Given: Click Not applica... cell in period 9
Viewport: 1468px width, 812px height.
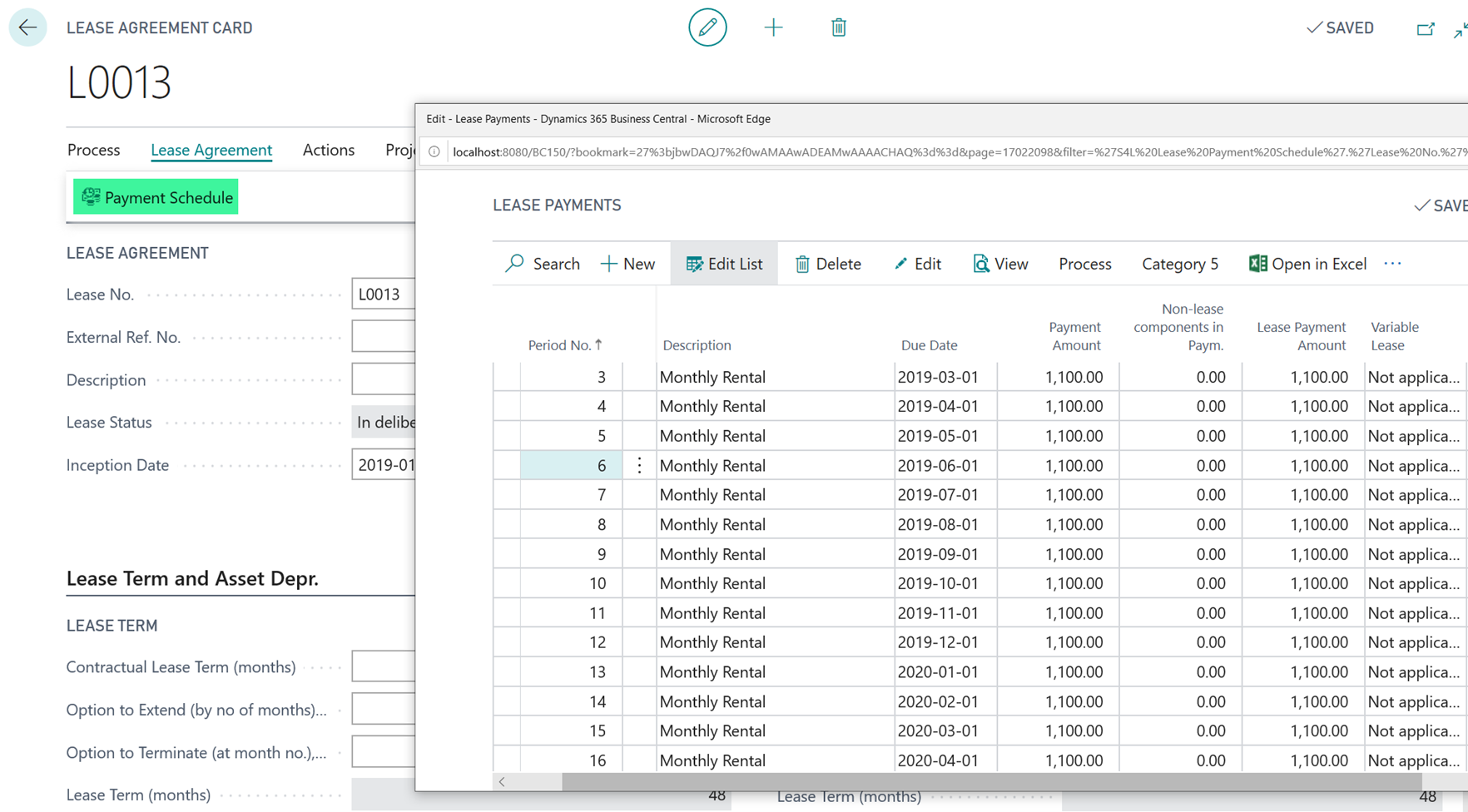Looking at the screenshot, I should 1415,554.
